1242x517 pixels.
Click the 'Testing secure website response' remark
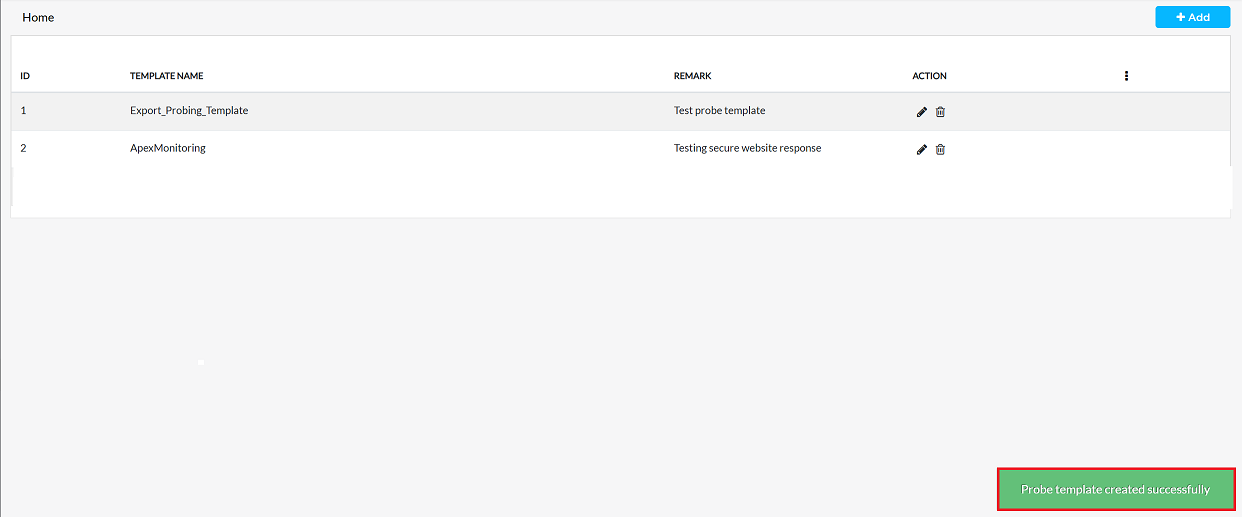click(x=747, y=149)
